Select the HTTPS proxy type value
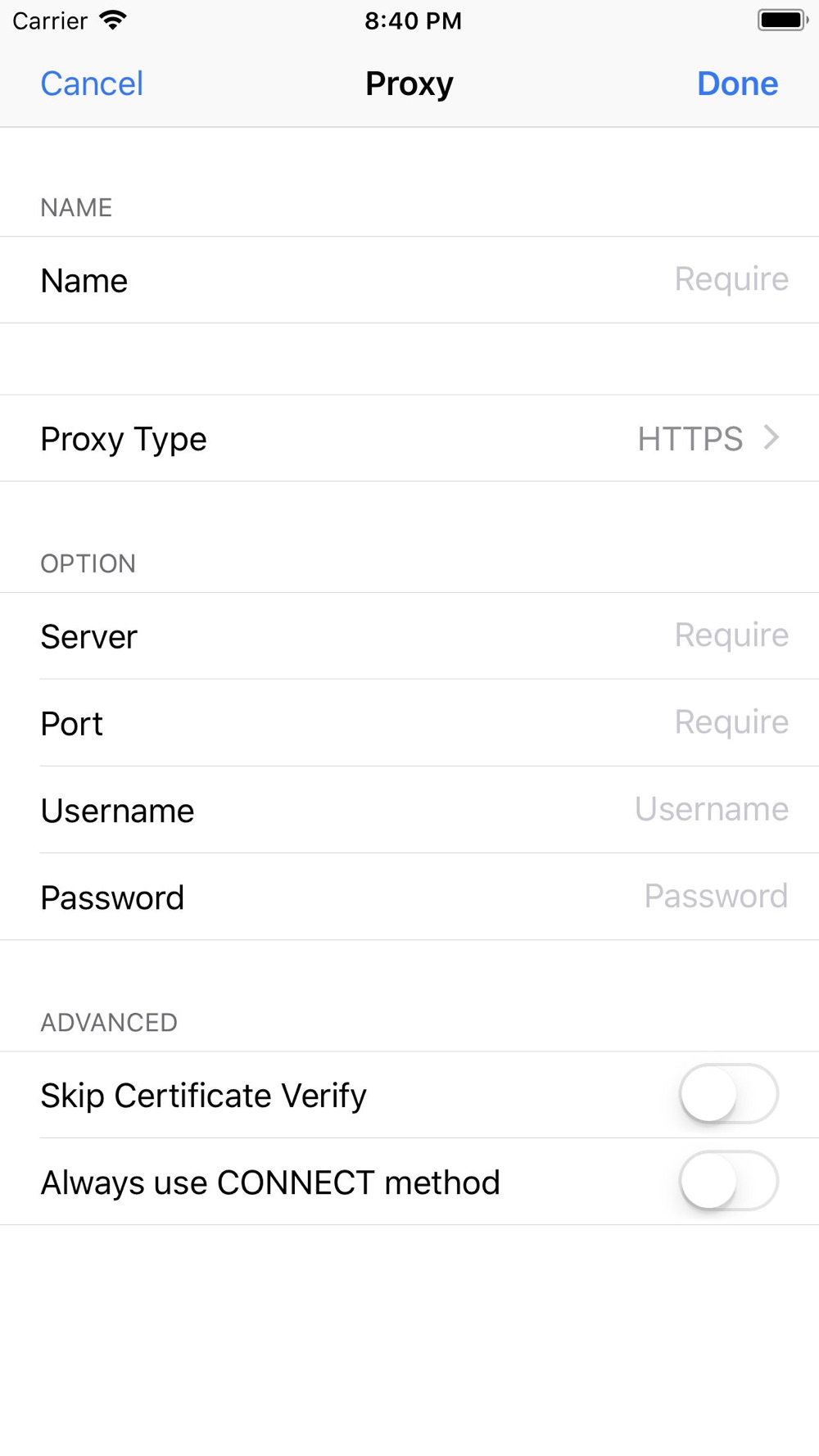819x1456 pixels. (690, 439)
